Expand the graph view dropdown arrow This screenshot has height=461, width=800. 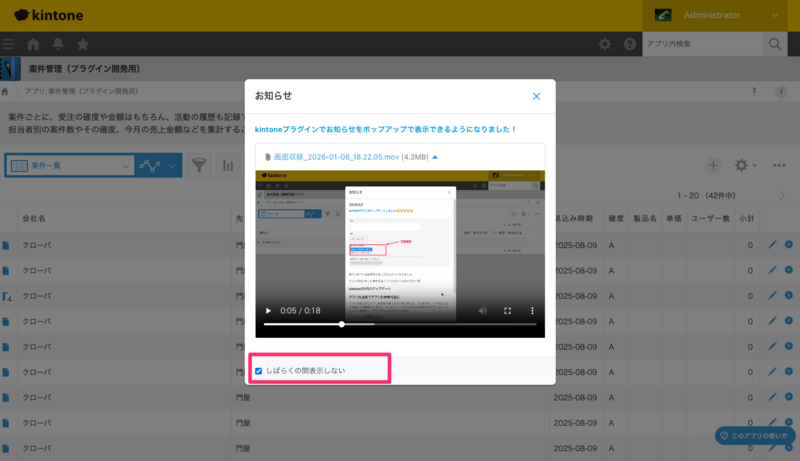(172, 166)
